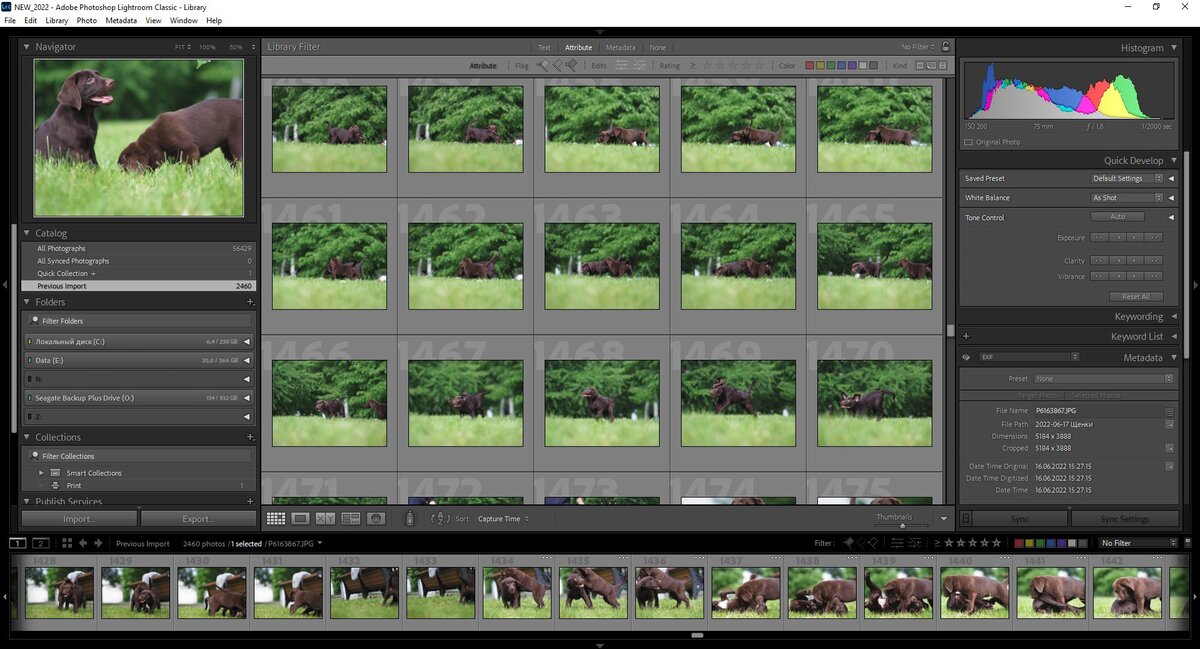This screenshot has width=1200, height=649.
Task: Click Auto tone button
Action: pos(1117,217)
